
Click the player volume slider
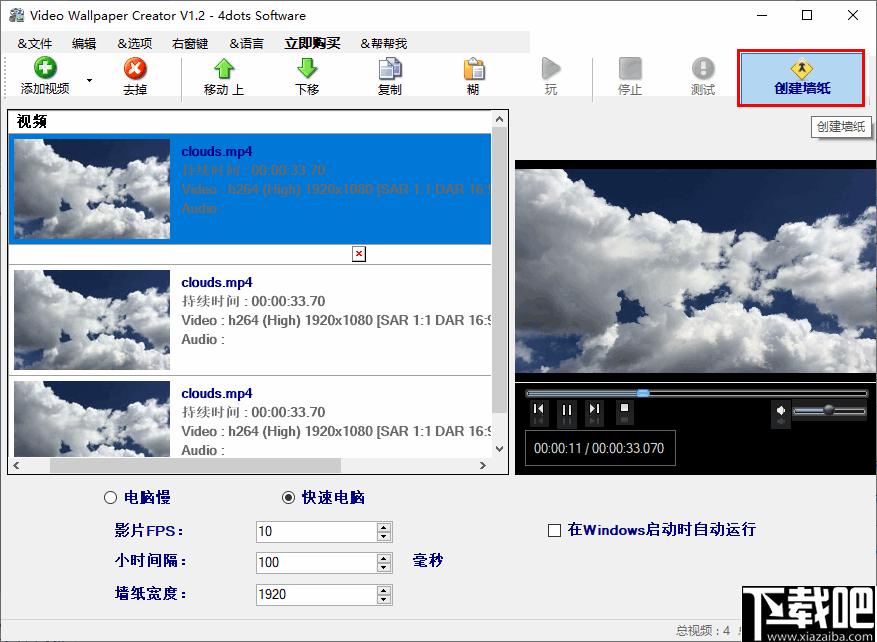[x=829, y=411]
